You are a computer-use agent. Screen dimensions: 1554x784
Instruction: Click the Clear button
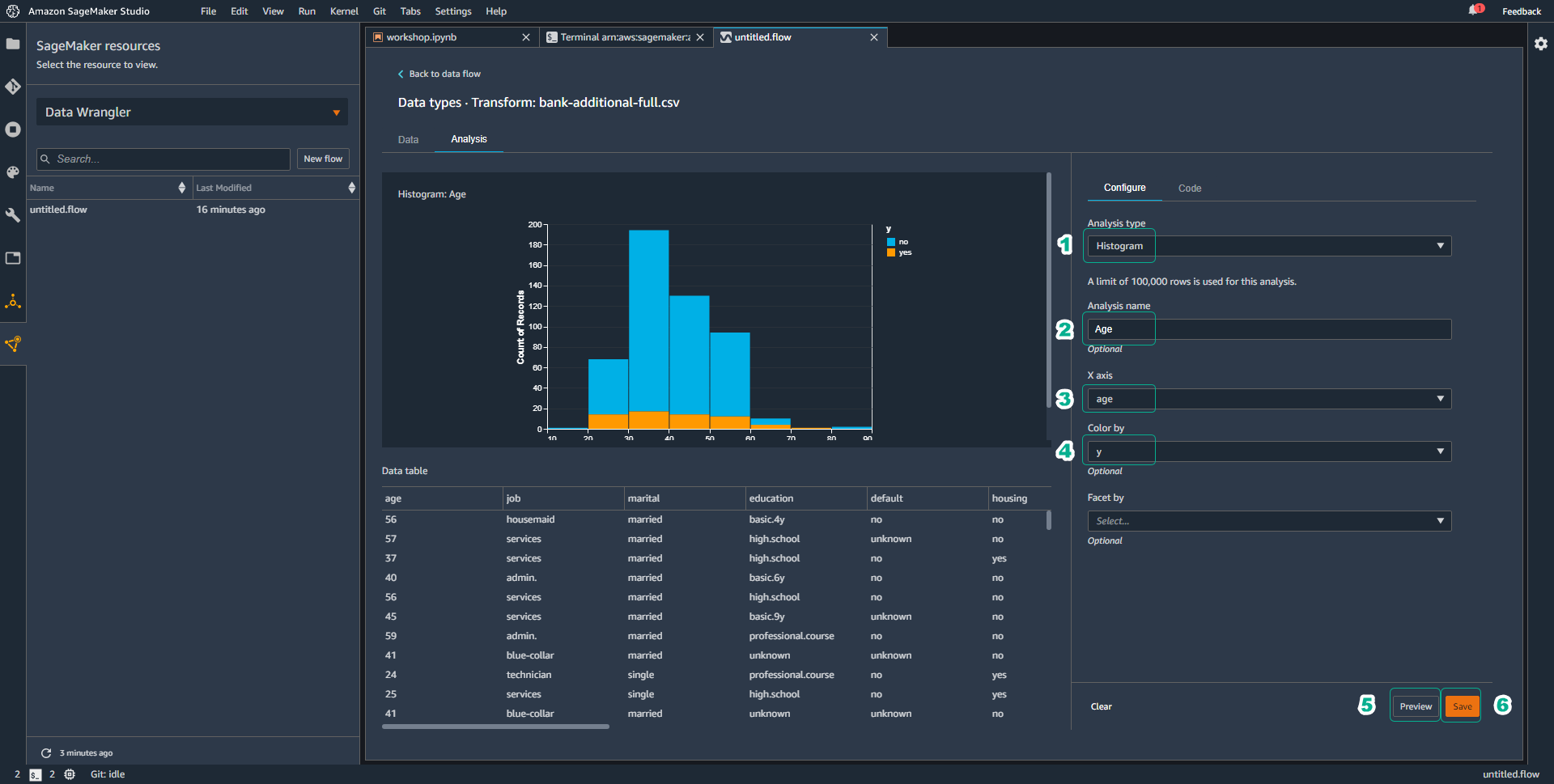click(x=1101, y=707)
